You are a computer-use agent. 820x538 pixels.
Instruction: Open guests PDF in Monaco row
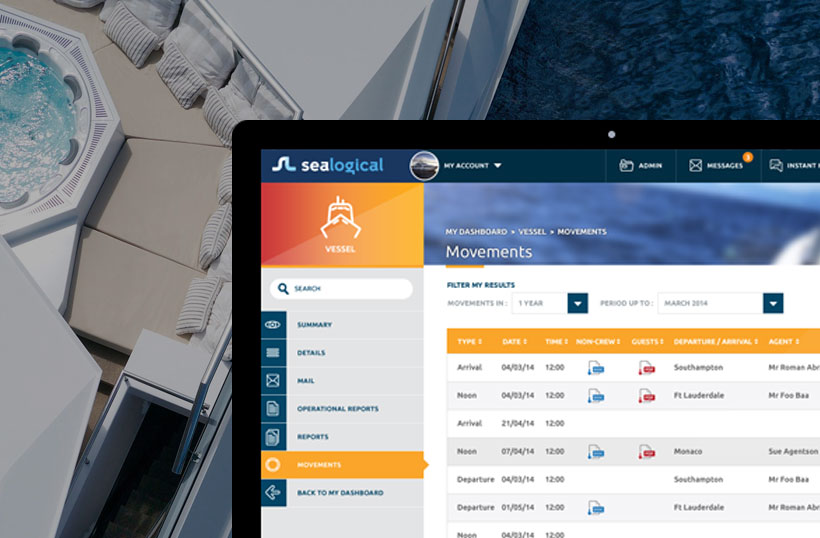(646, 452)
